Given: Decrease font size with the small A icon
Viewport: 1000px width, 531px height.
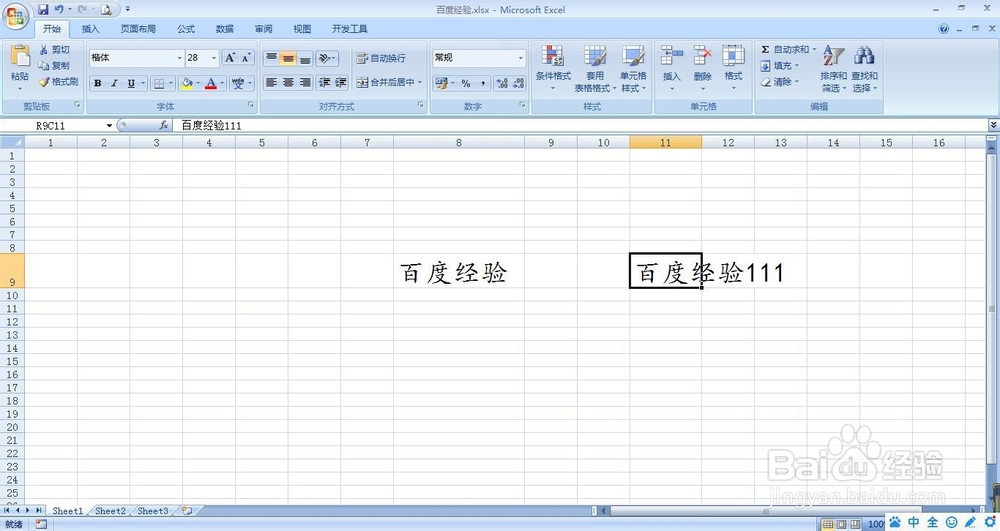Looking at the screenshot, I should point(246,58).
